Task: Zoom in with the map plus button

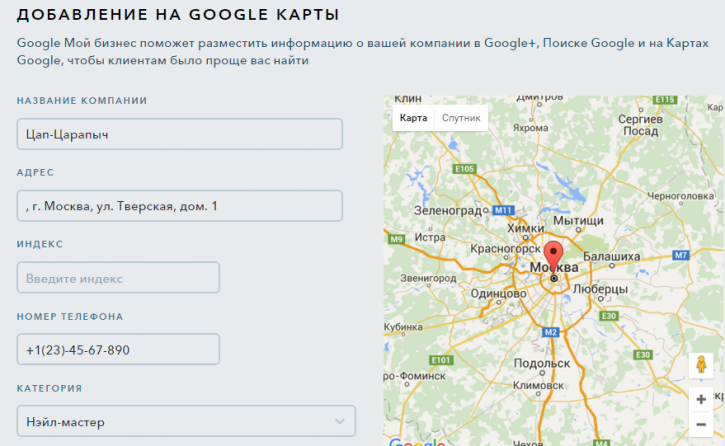Action: 701,399
